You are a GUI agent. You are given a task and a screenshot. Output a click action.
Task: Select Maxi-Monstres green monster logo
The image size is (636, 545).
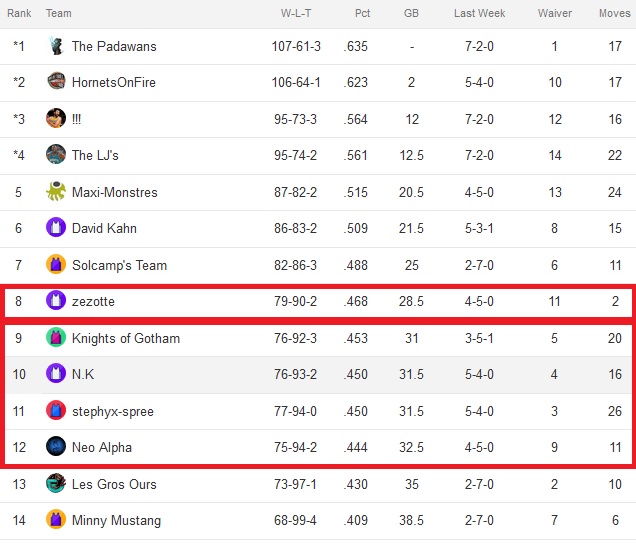[x=56, y=191]
